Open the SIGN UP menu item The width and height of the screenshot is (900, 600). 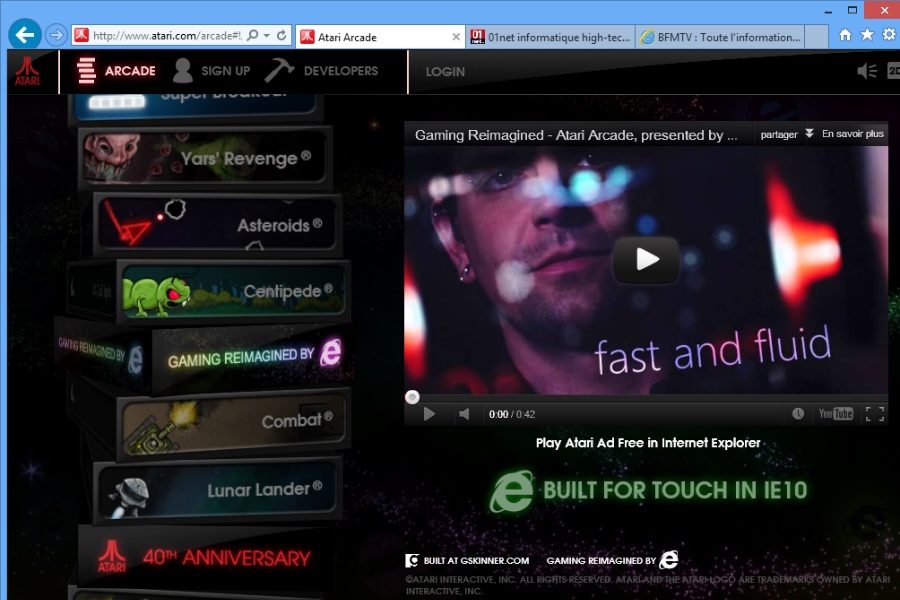[x=212, y=71]
